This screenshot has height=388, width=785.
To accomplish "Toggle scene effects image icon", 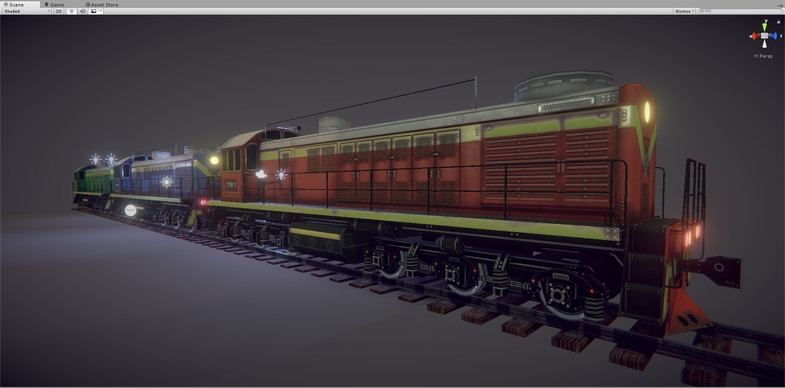I will 93,11.
